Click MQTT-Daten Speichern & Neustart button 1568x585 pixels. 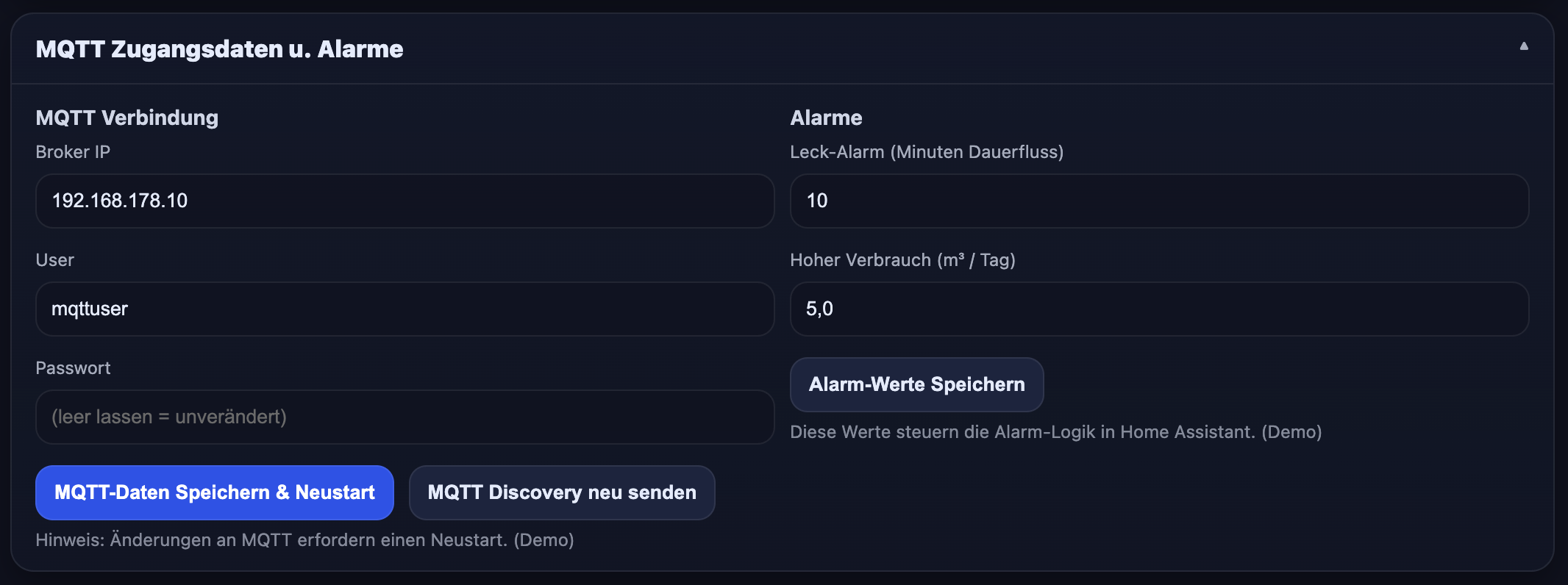point(215,492)
